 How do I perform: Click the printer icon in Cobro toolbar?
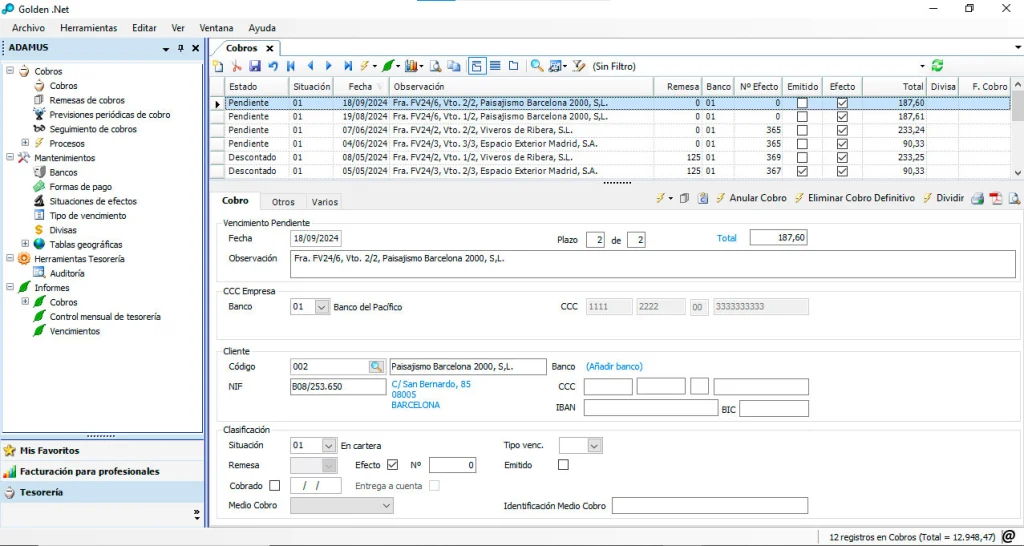click(978, 198)
